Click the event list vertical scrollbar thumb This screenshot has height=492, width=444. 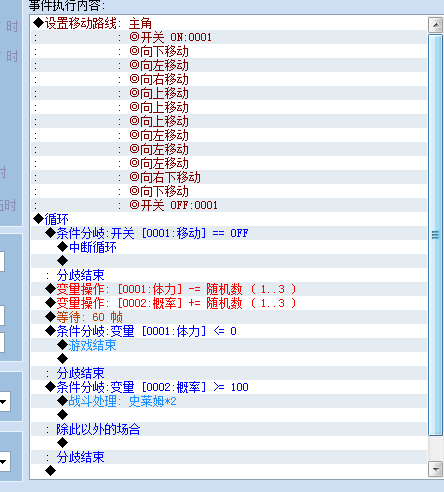coord(435,235)
